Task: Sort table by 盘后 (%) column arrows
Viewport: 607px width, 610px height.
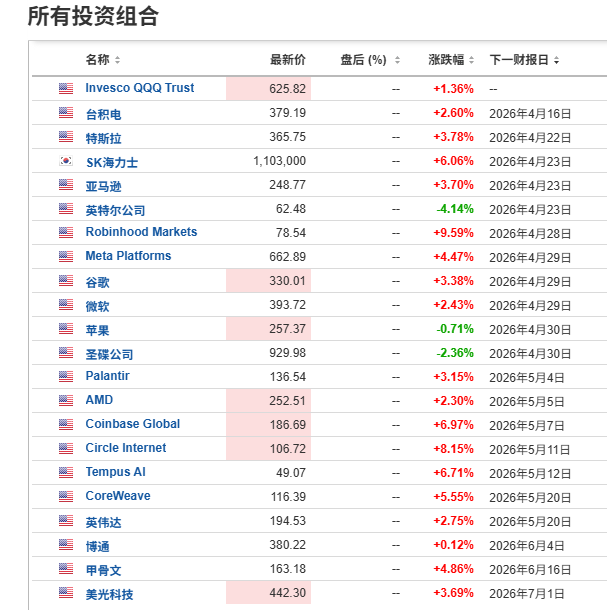Action: coord(397,60)
